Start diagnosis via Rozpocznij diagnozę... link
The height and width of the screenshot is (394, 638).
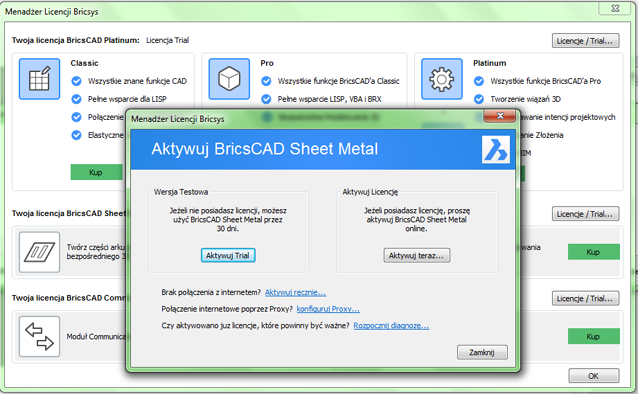(x=391, y=326)
